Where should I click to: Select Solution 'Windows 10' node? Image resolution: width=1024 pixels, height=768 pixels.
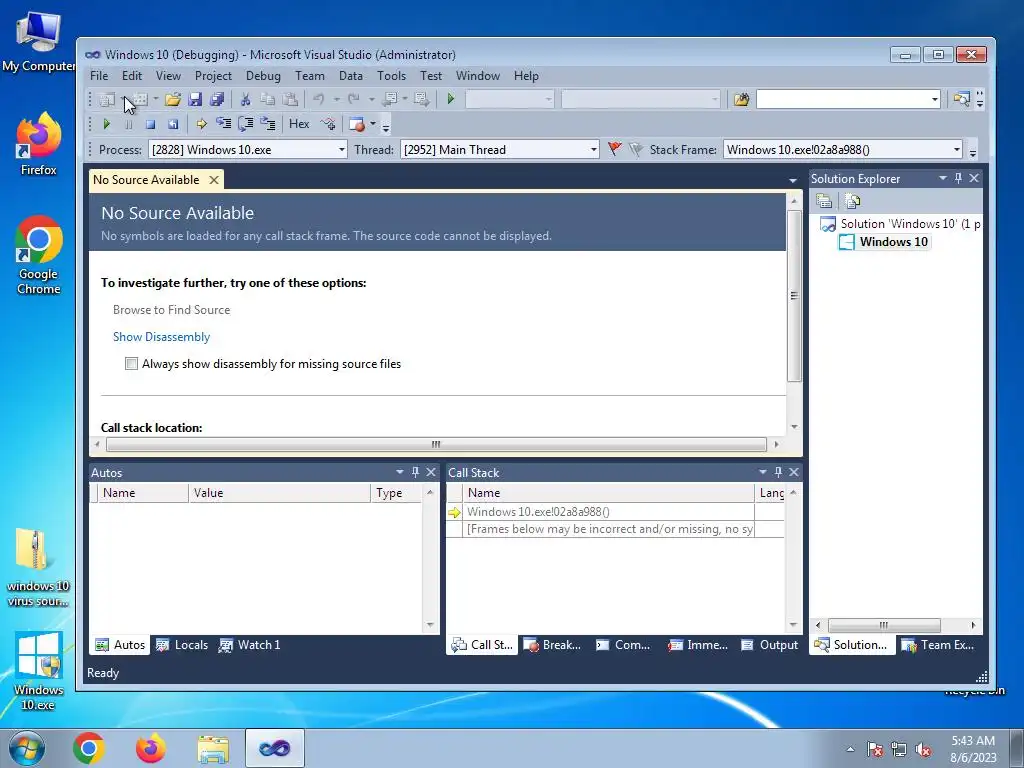910,224
